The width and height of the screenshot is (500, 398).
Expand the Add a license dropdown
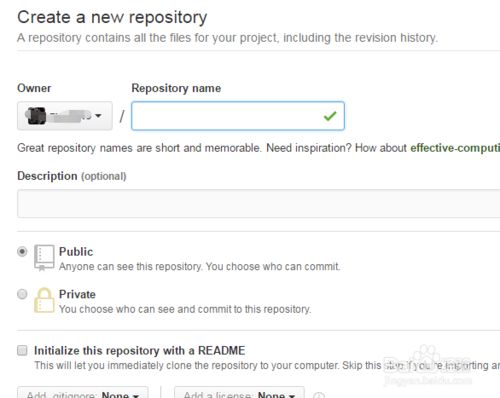[239, 393]
